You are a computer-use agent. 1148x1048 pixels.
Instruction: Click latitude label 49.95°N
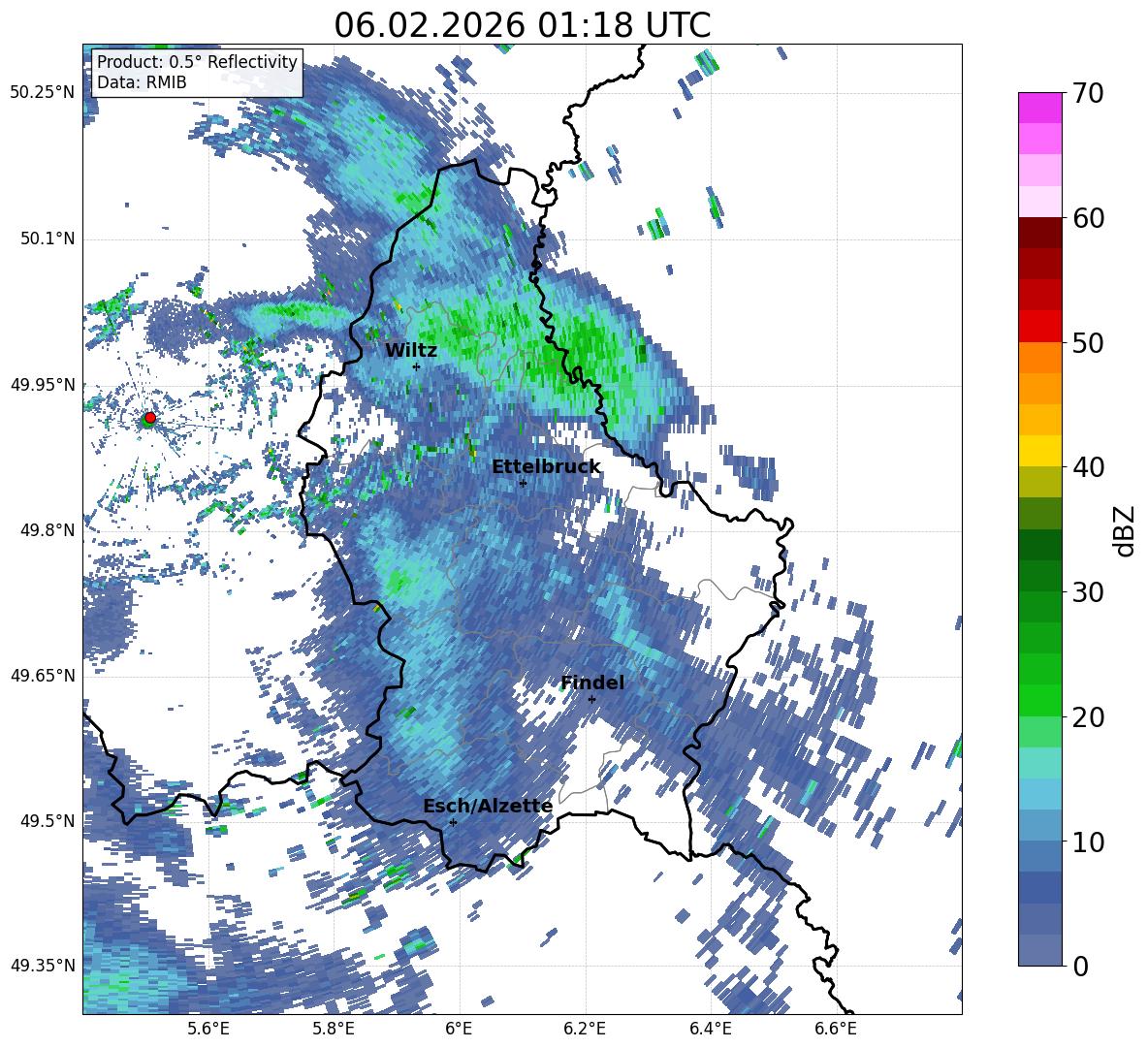[x=43, y=384]
